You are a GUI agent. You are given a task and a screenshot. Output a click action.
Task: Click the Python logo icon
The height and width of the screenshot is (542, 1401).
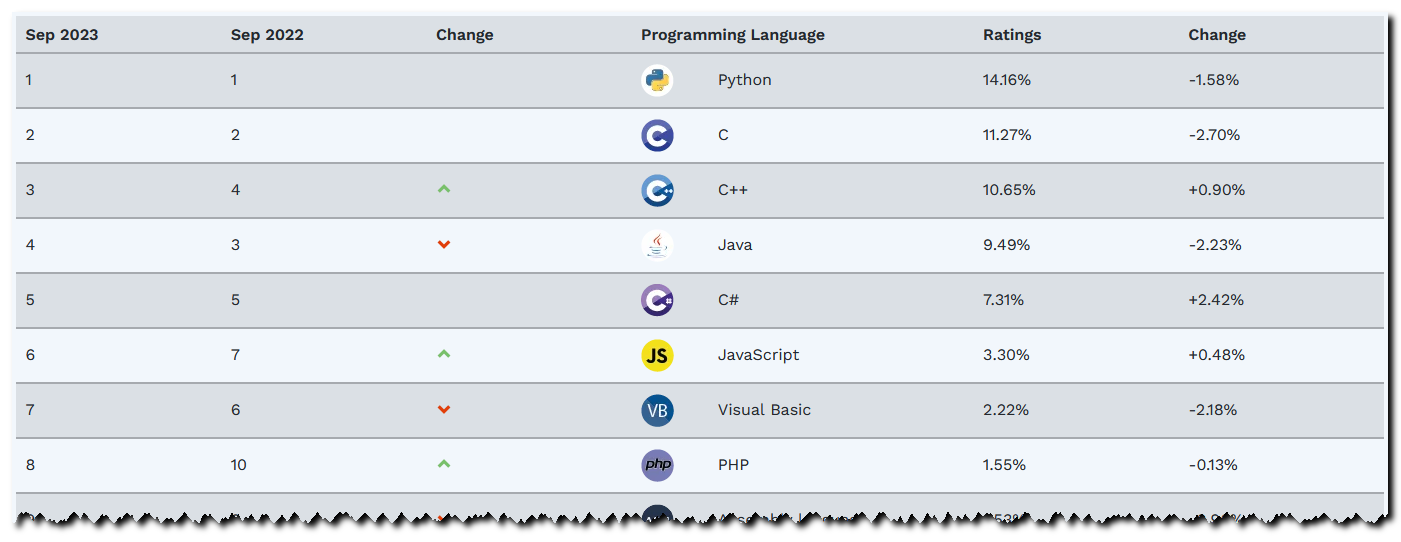657,80
